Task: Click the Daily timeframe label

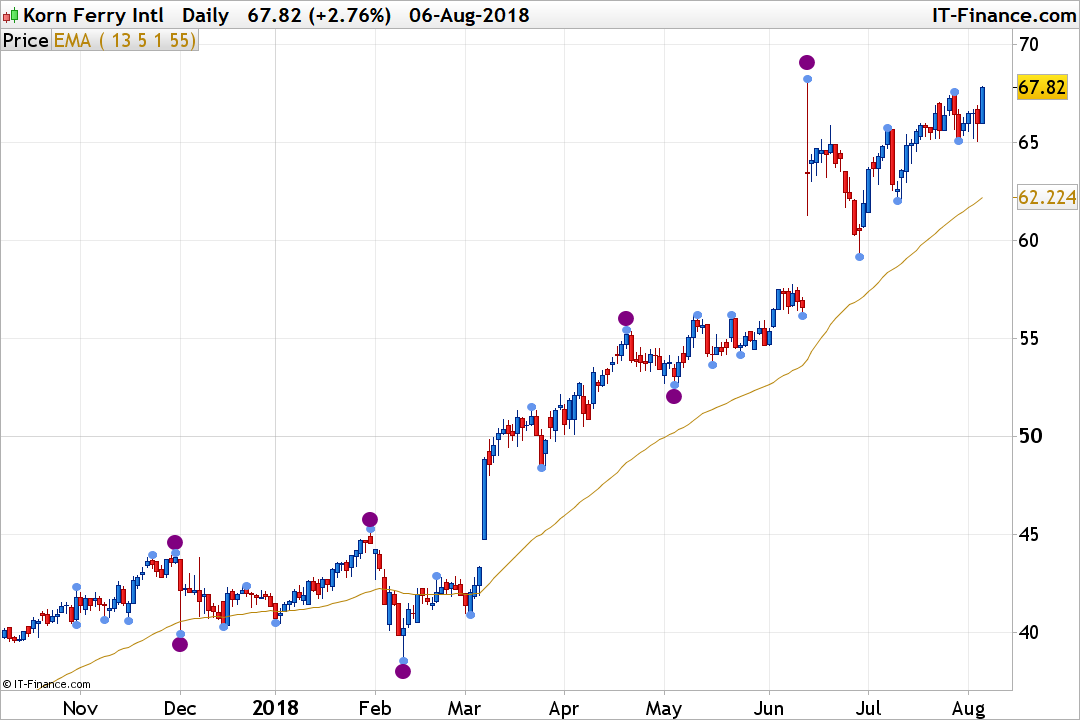Action: pos(205,15)
